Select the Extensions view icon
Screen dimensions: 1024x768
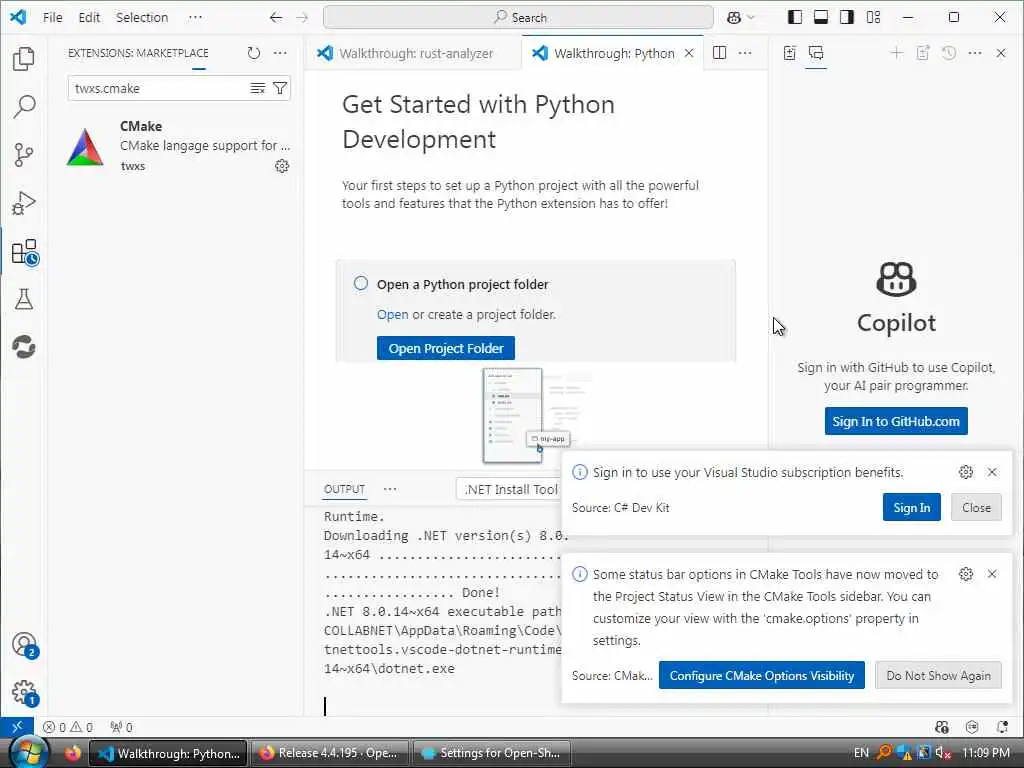25,251
